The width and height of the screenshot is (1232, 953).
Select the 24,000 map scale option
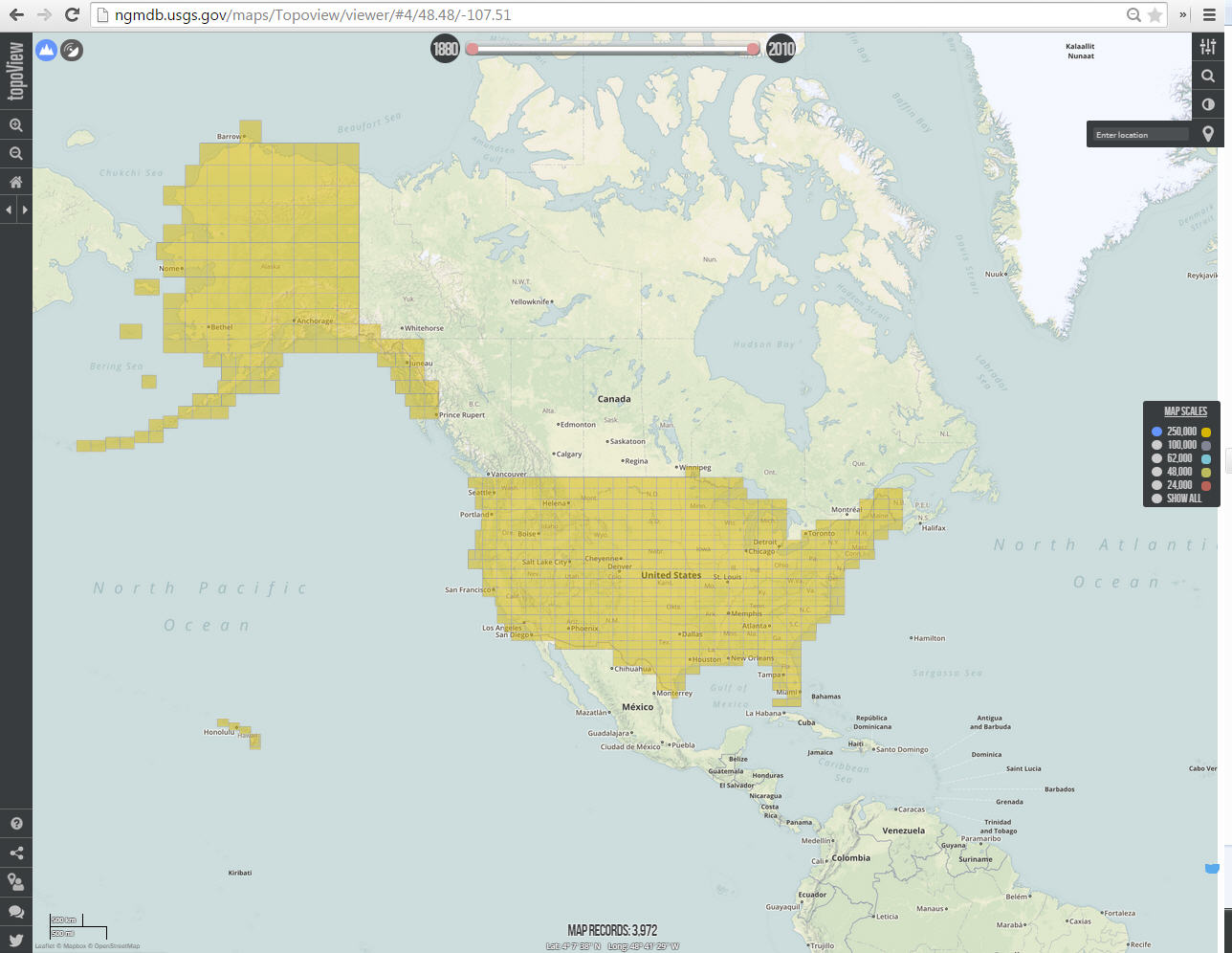click(x=1157, y=485)
